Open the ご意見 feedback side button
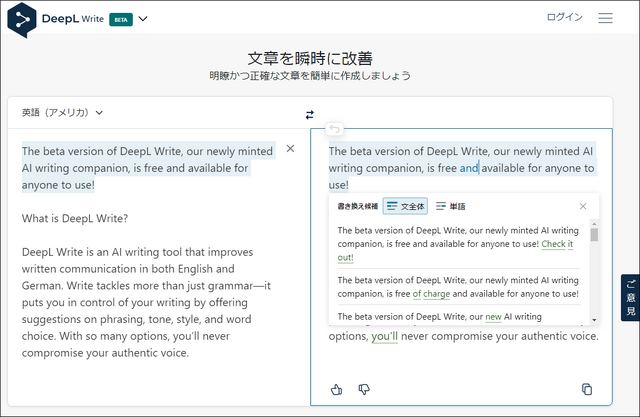The image size is (640, 417). 629,298
